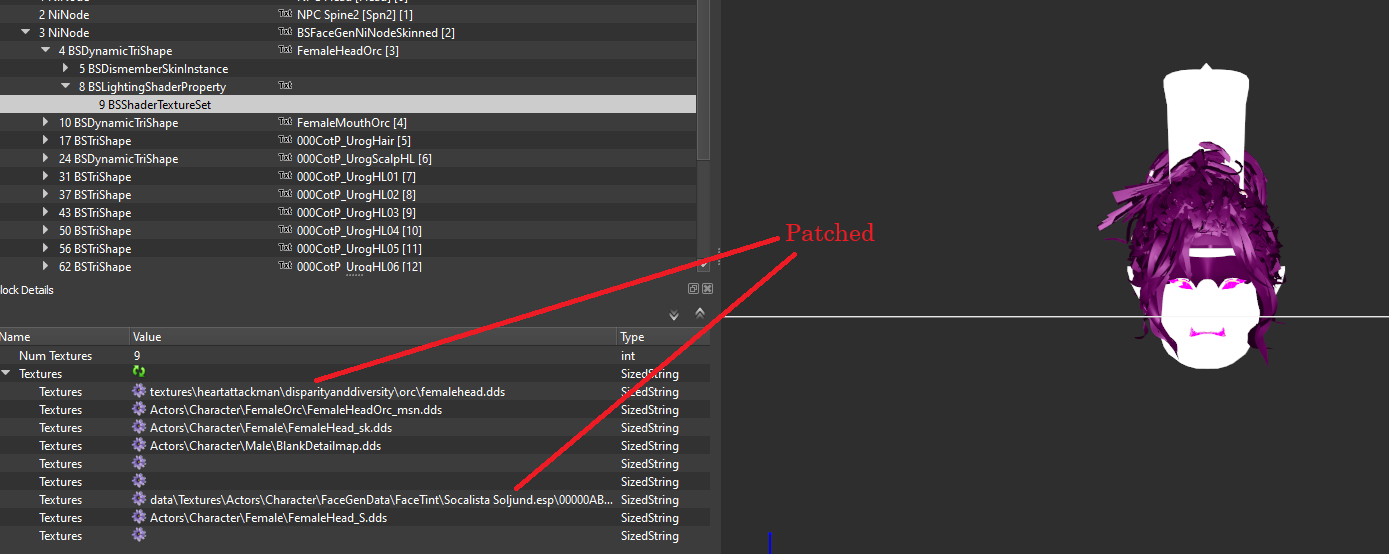The height and width of the screenshot is (554, 1389).
Task: Click the flower icon before the FaceTint path
Action: tap(139, 499)
